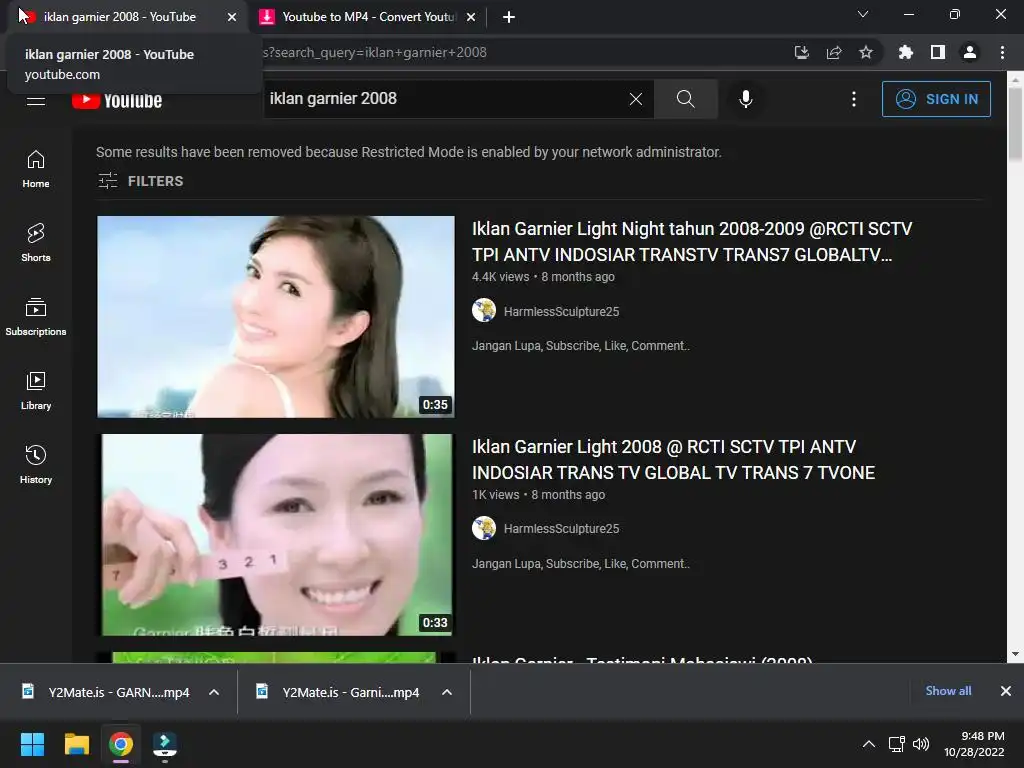This screenshot has height=768, width=1024.
Task: Open the download app icon in taskbar
Action: tap(165, 744)
